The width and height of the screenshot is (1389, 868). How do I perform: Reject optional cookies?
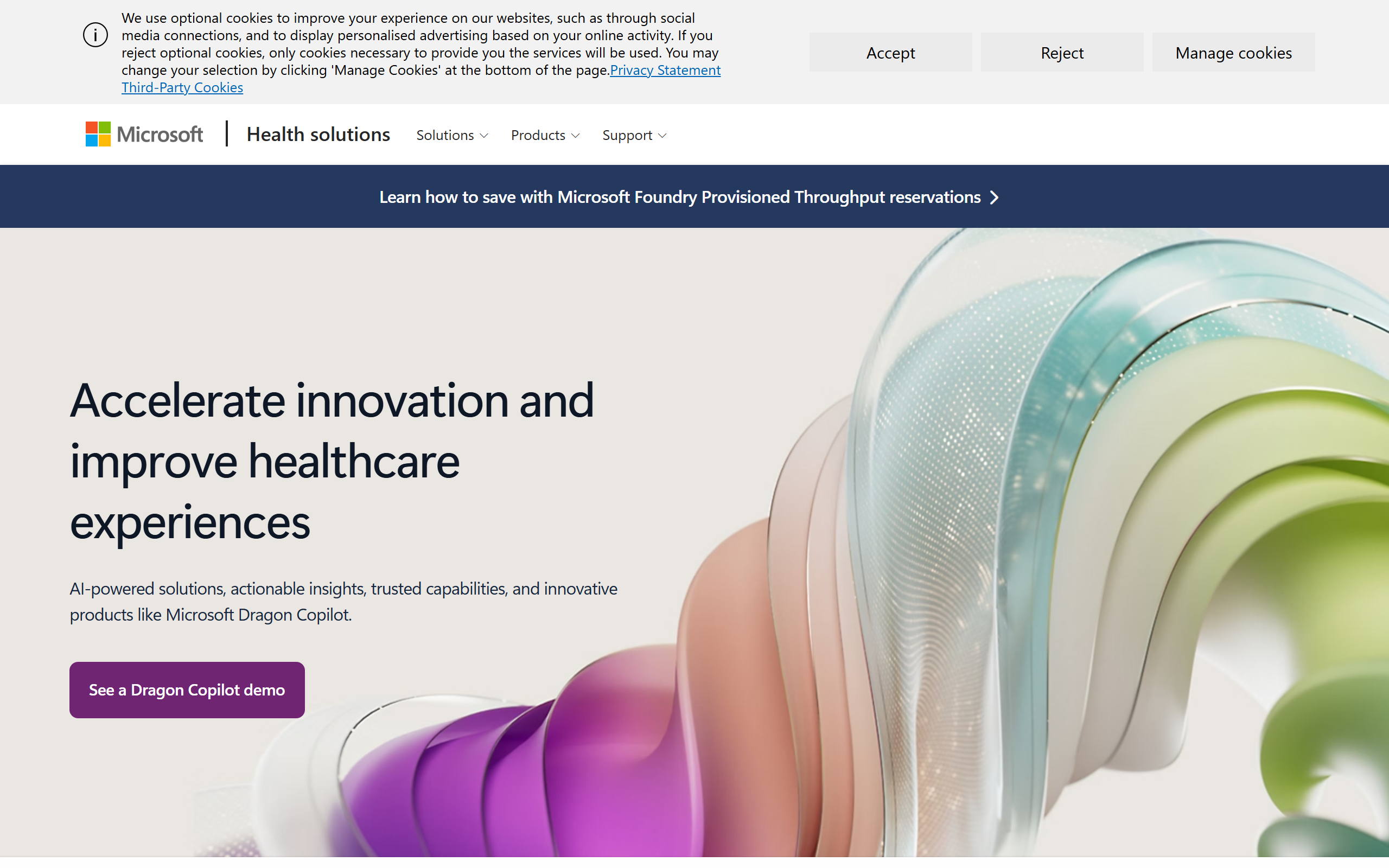1062,53
